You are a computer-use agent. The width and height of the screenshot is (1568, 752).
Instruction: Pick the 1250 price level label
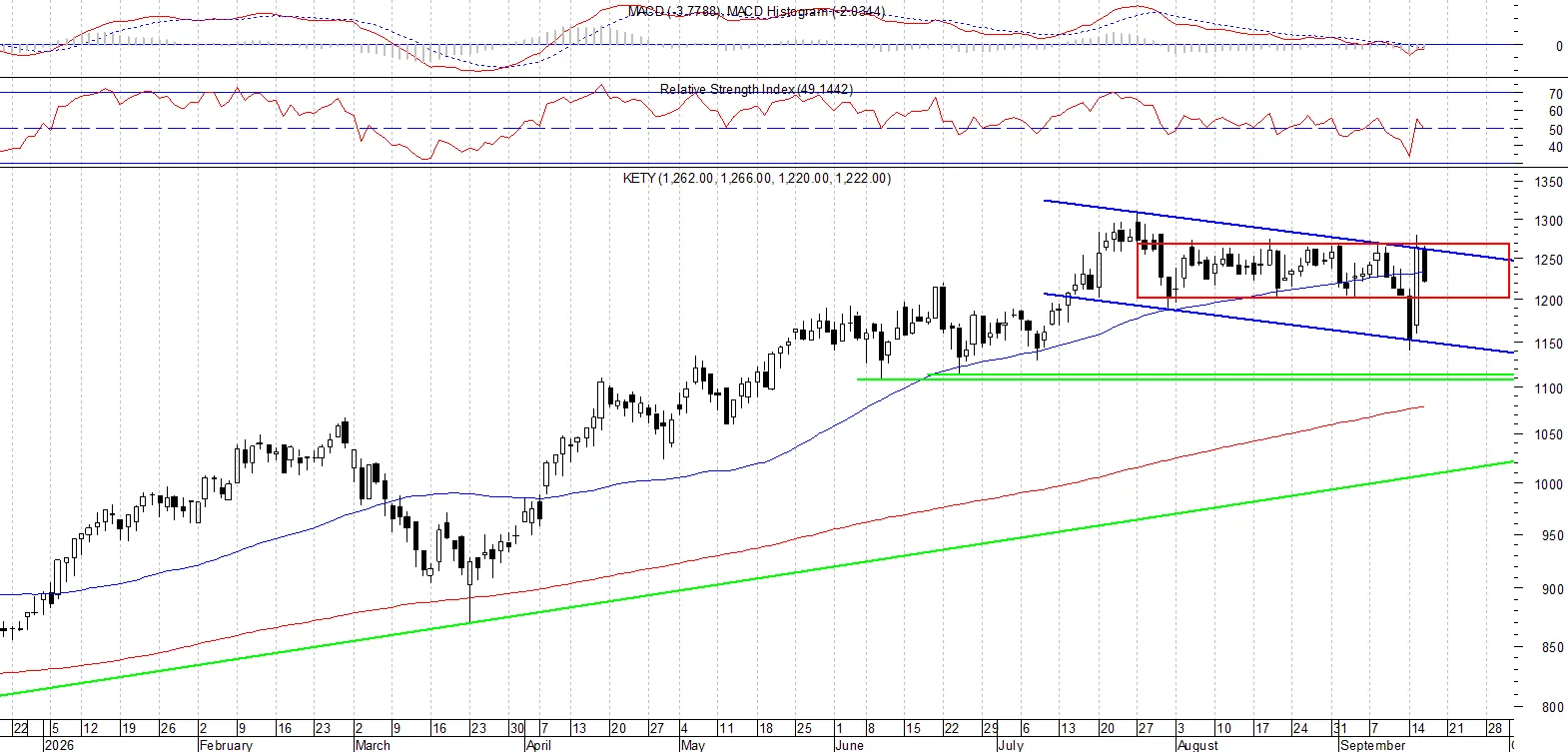click(1549, 261)
